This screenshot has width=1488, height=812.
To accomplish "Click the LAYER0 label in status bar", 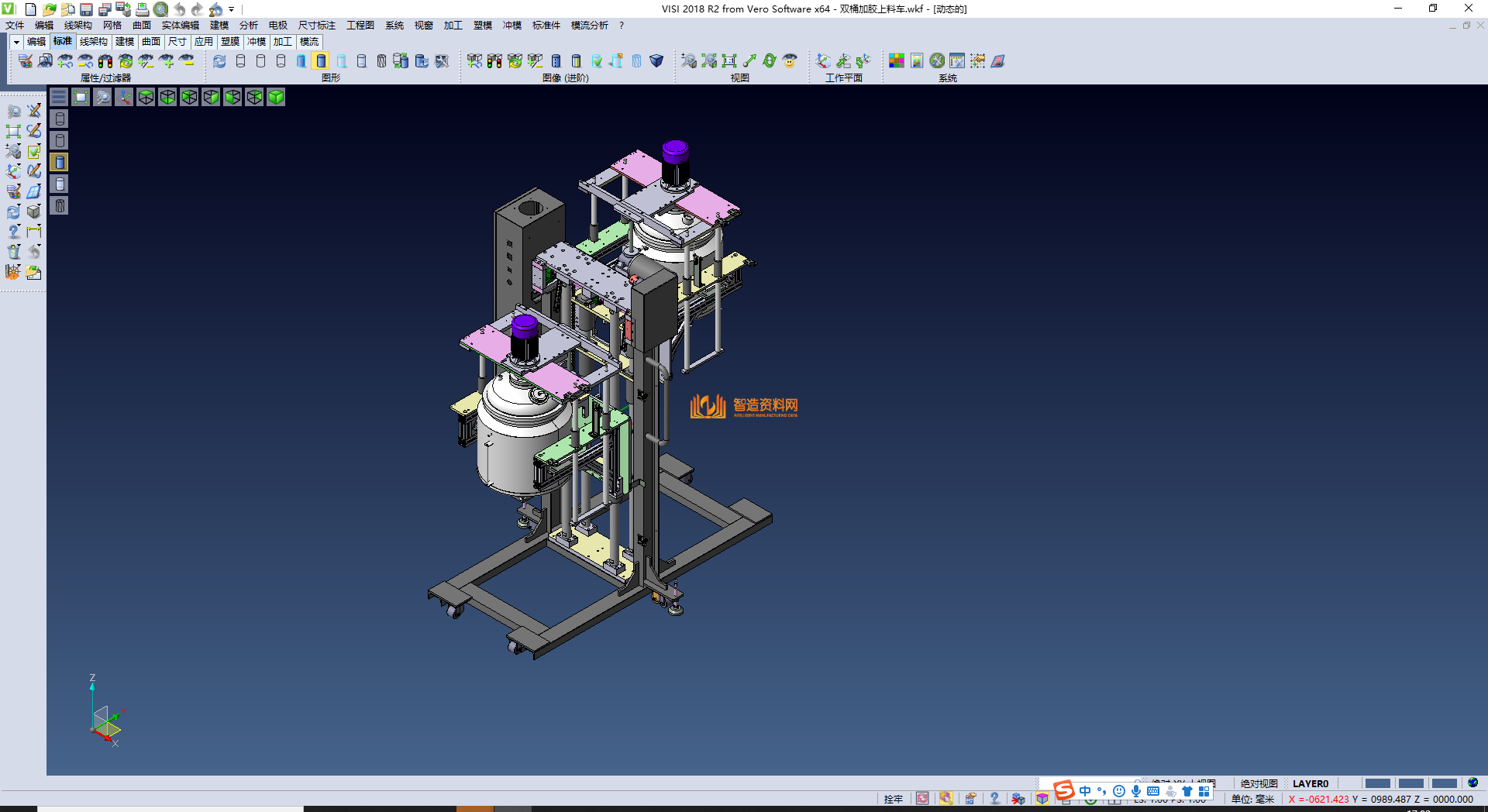I will point(1310,783).
